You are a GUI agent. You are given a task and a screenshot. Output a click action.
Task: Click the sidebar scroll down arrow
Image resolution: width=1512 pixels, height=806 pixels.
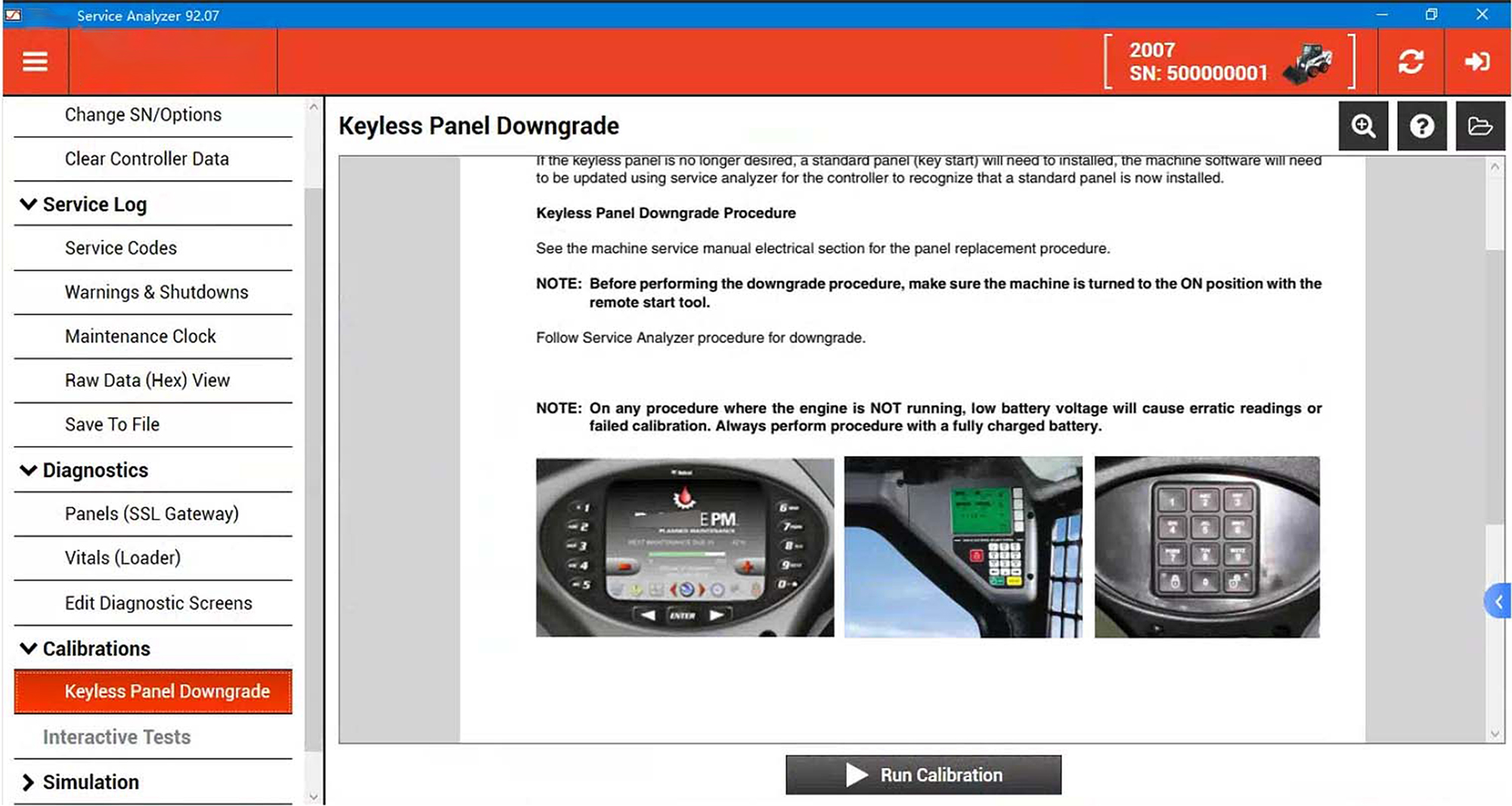(314, 796)
